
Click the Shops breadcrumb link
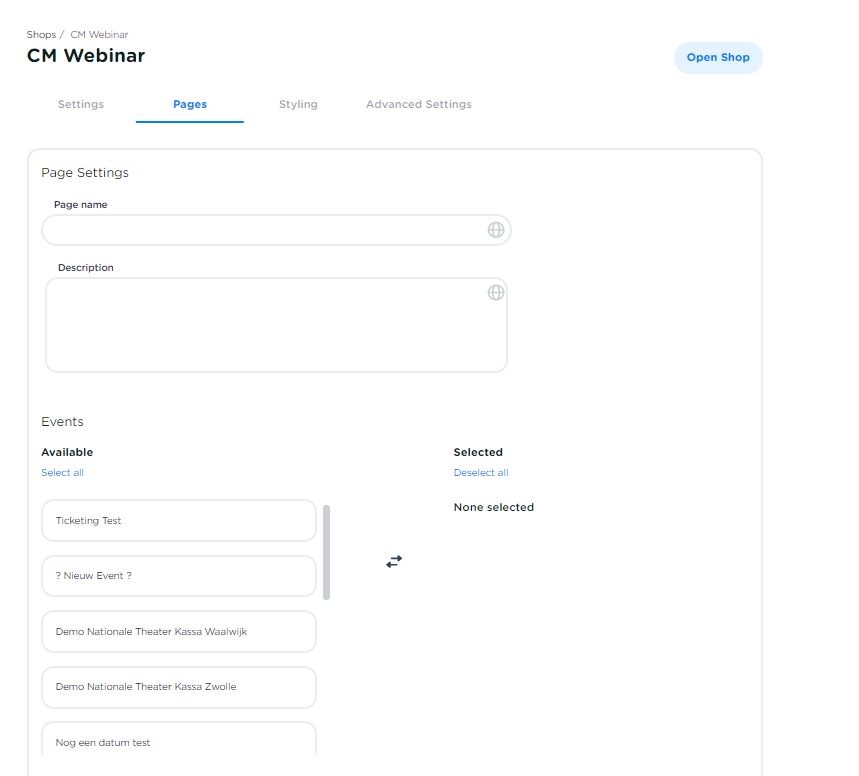coord(41,35)
